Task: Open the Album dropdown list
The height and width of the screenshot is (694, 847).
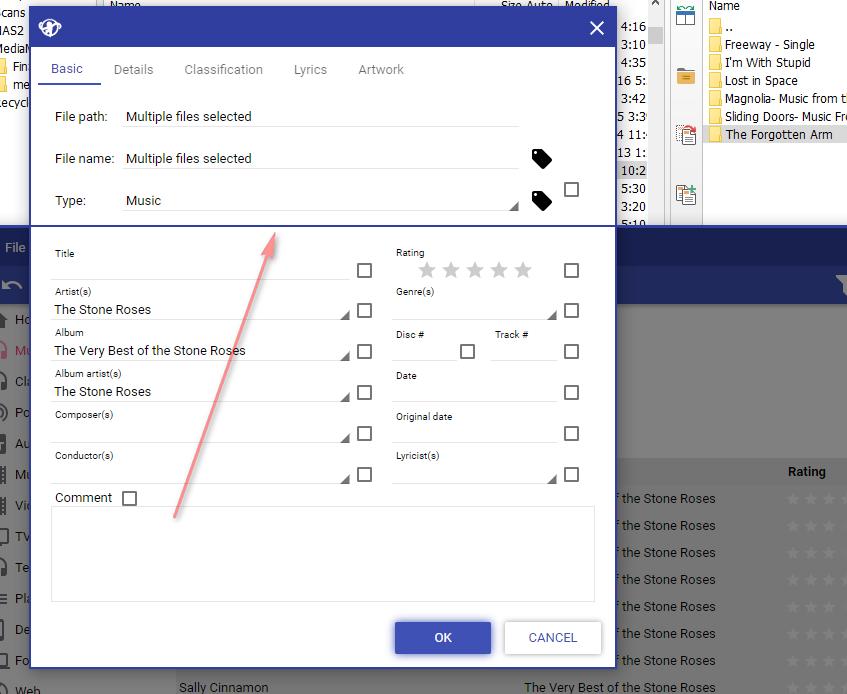Action: 345,355
